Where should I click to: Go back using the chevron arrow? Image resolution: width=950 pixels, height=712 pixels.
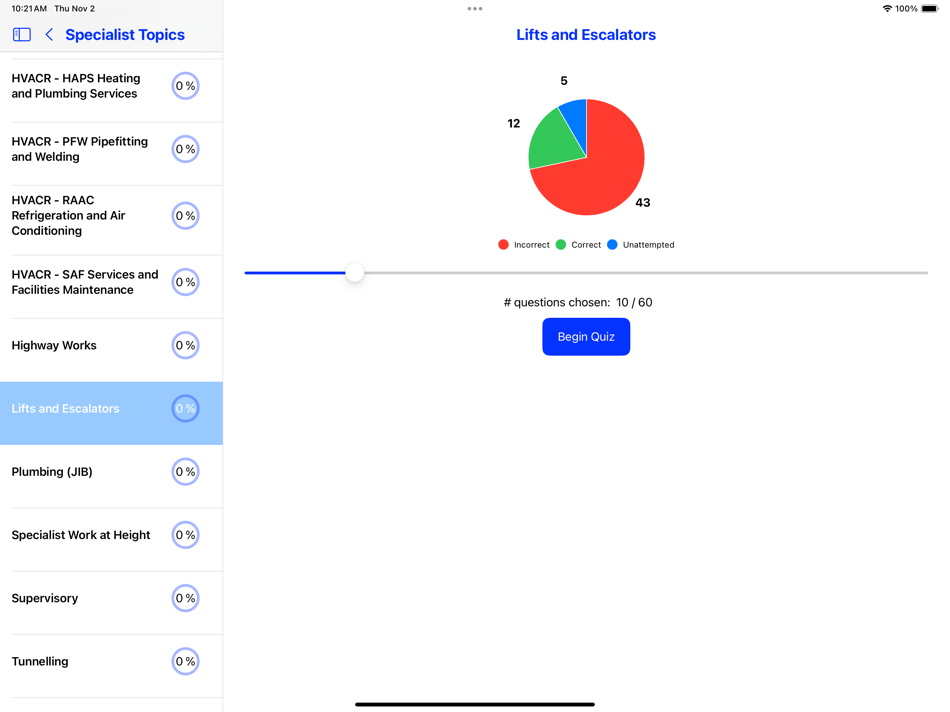(49, 35)
